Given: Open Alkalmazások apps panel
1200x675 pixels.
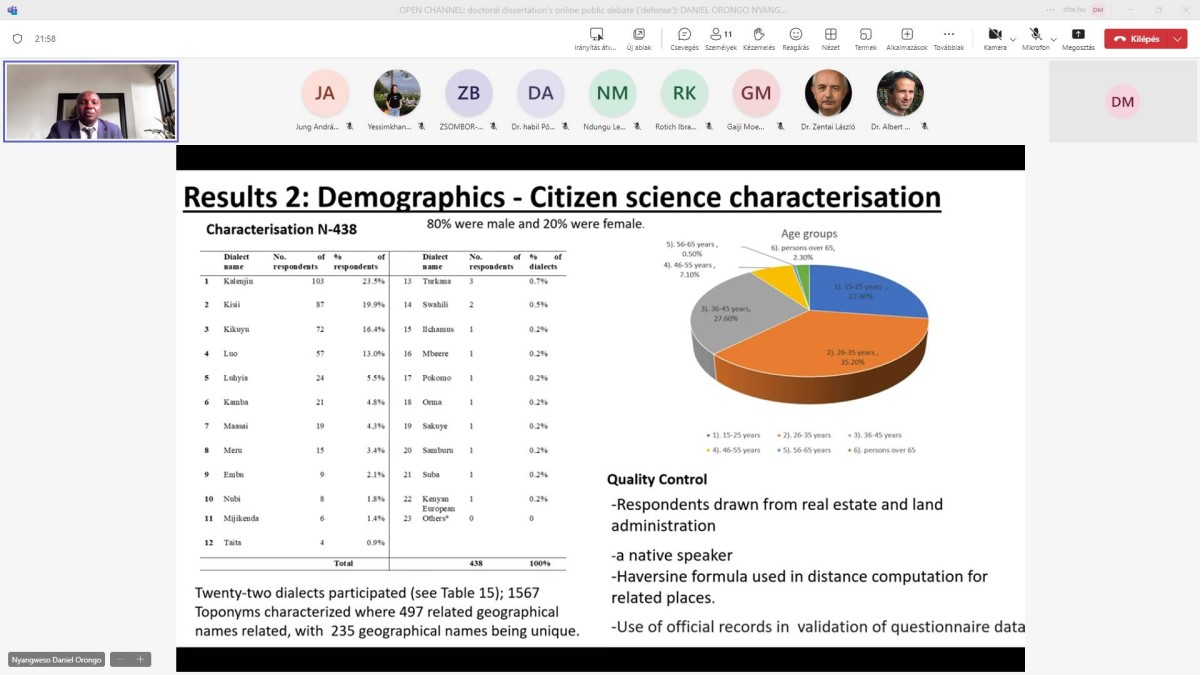Looking at the screenshot, I should tap(906, 38).
